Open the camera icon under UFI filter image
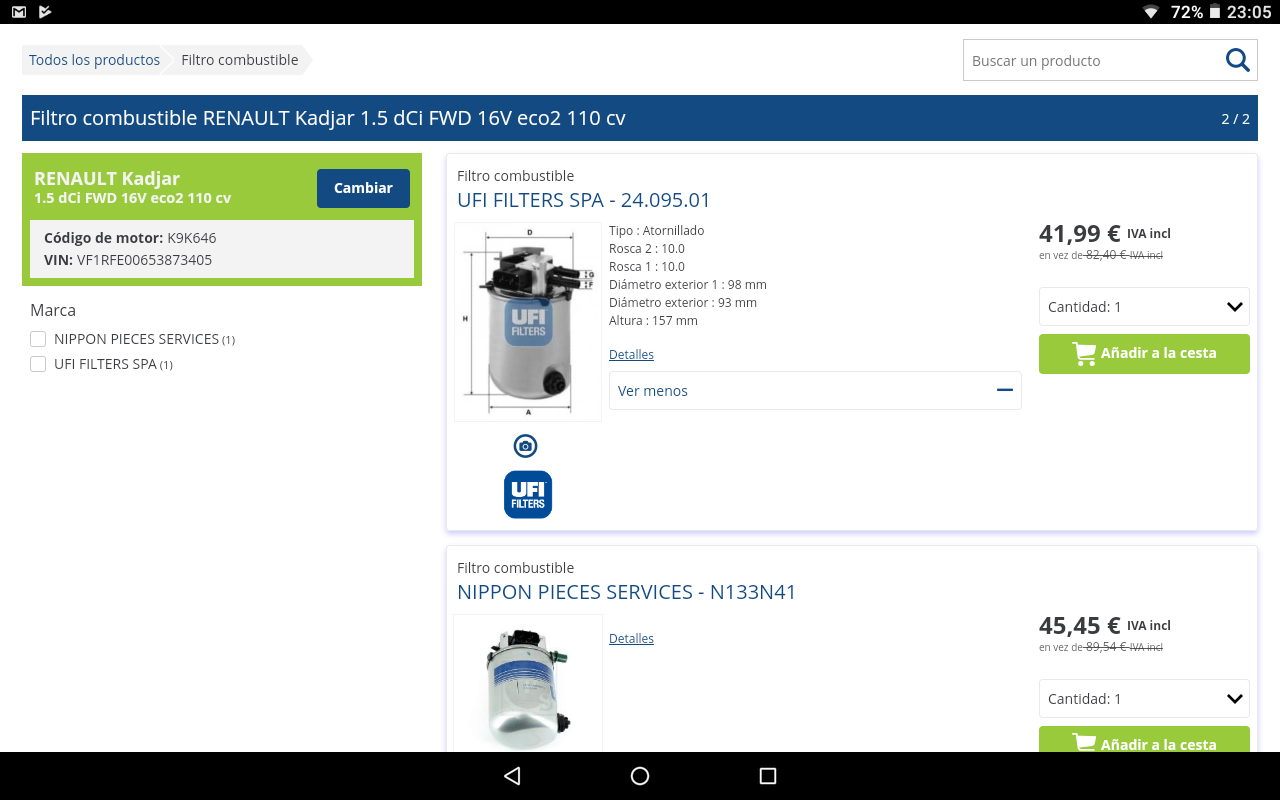Image resolution: width=1280 pixels, height=800 pixels. (525, 446)
